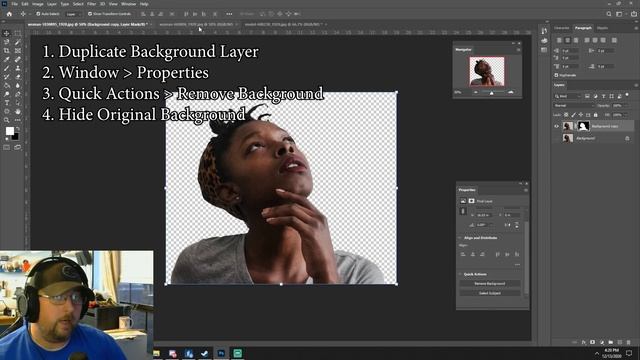640x360 pixels.
Task: Show the hidden Background layer visibility box
Action: coord(556,138)
